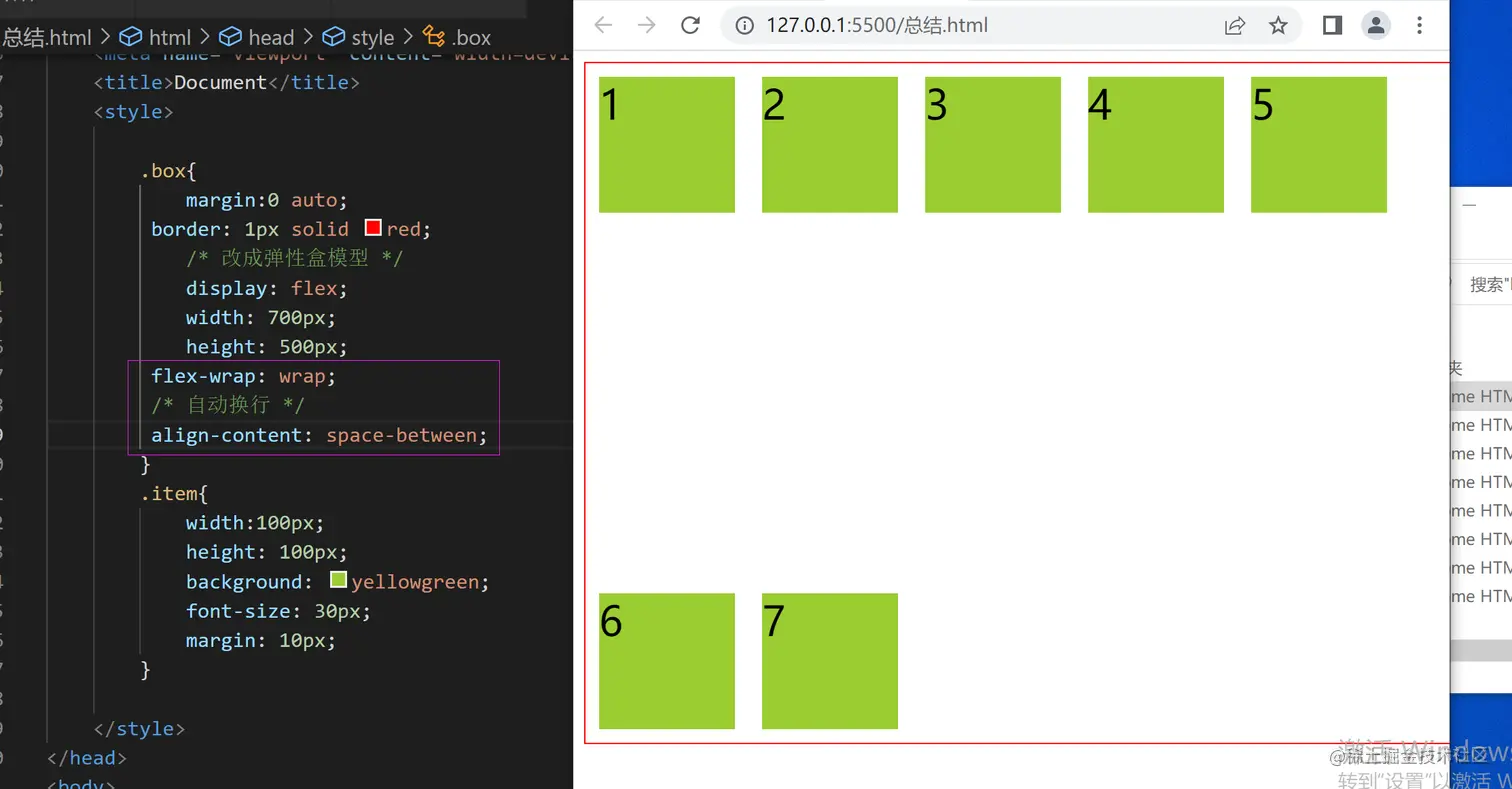Select the style breadcrumb item
The width and height of the screenshot is (1512, 789).
point(359,38)
